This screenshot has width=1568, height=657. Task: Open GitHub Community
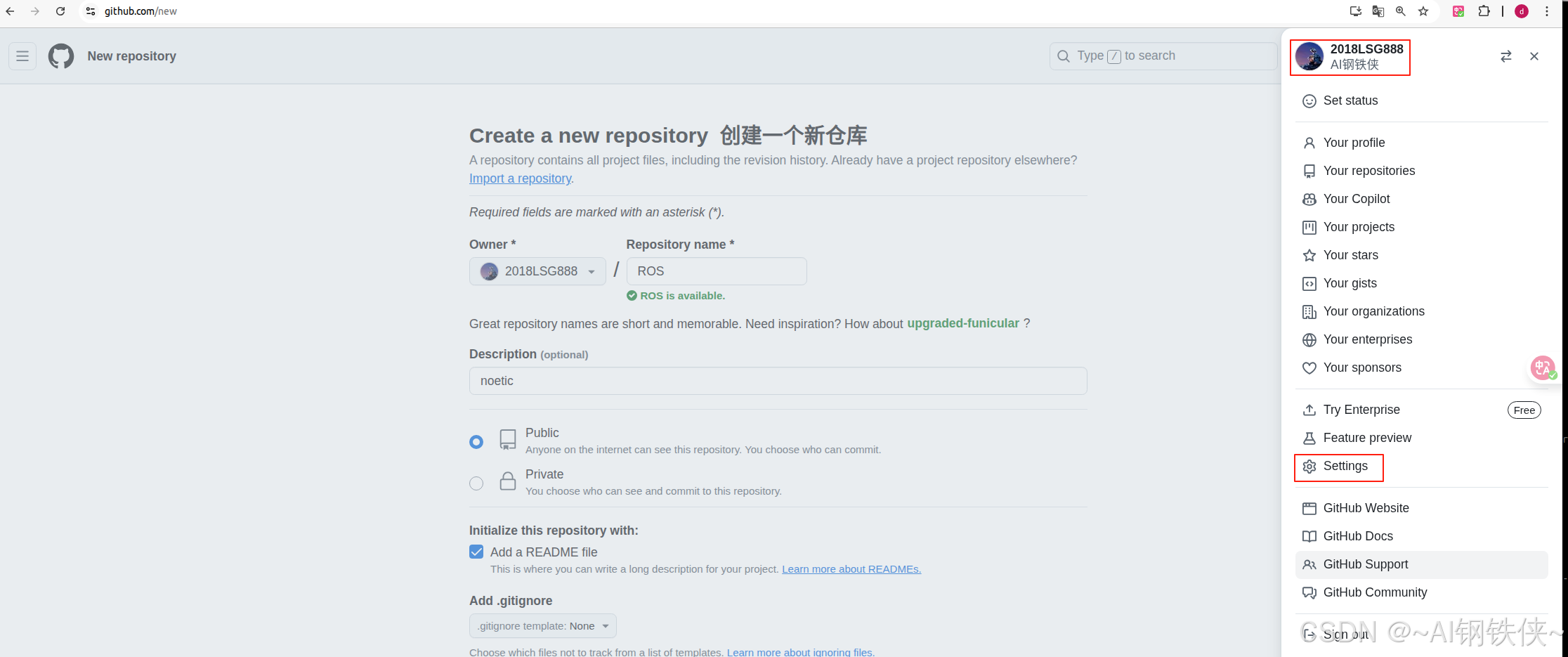1422,592
